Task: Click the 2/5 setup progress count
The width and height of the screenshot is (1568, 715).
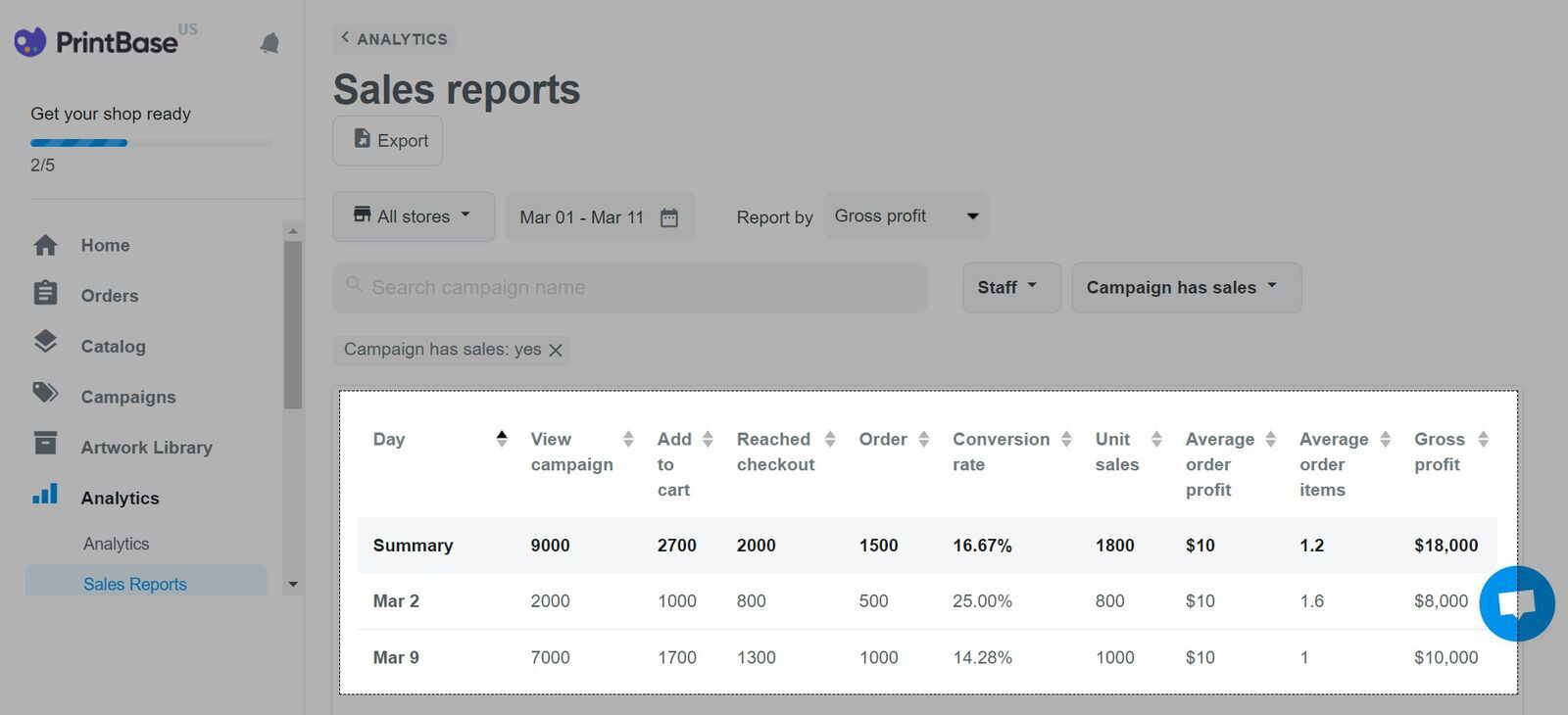Action: click(x=42, y=166)
